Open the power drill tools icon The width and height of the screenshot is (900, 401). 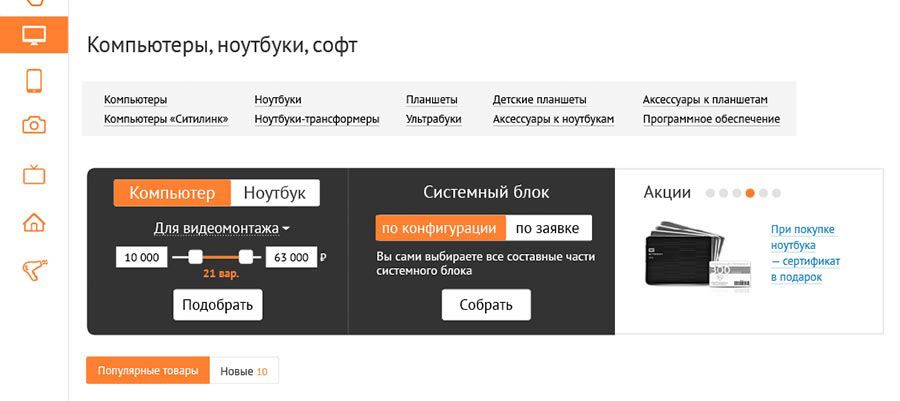(34, 269)
